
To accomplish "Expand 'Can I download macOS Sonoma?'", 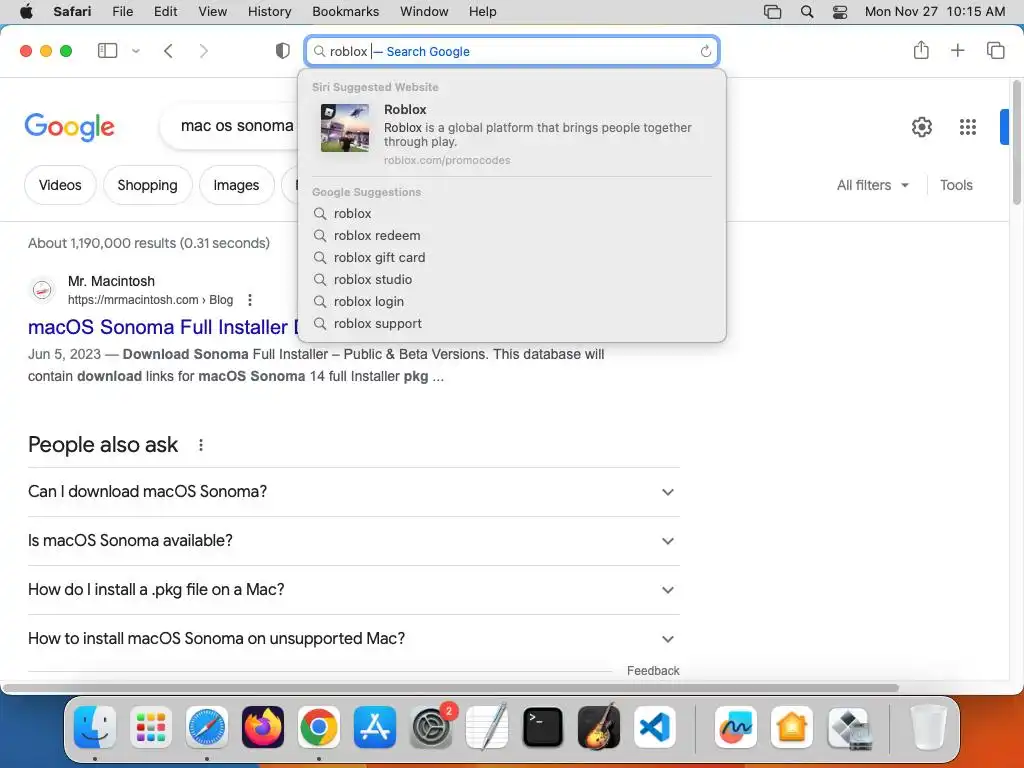I will click(x=353, y=492).
